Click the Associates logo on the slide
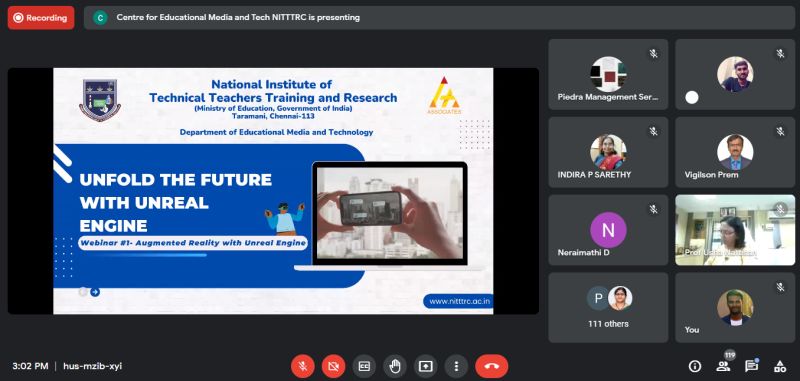 444,96
